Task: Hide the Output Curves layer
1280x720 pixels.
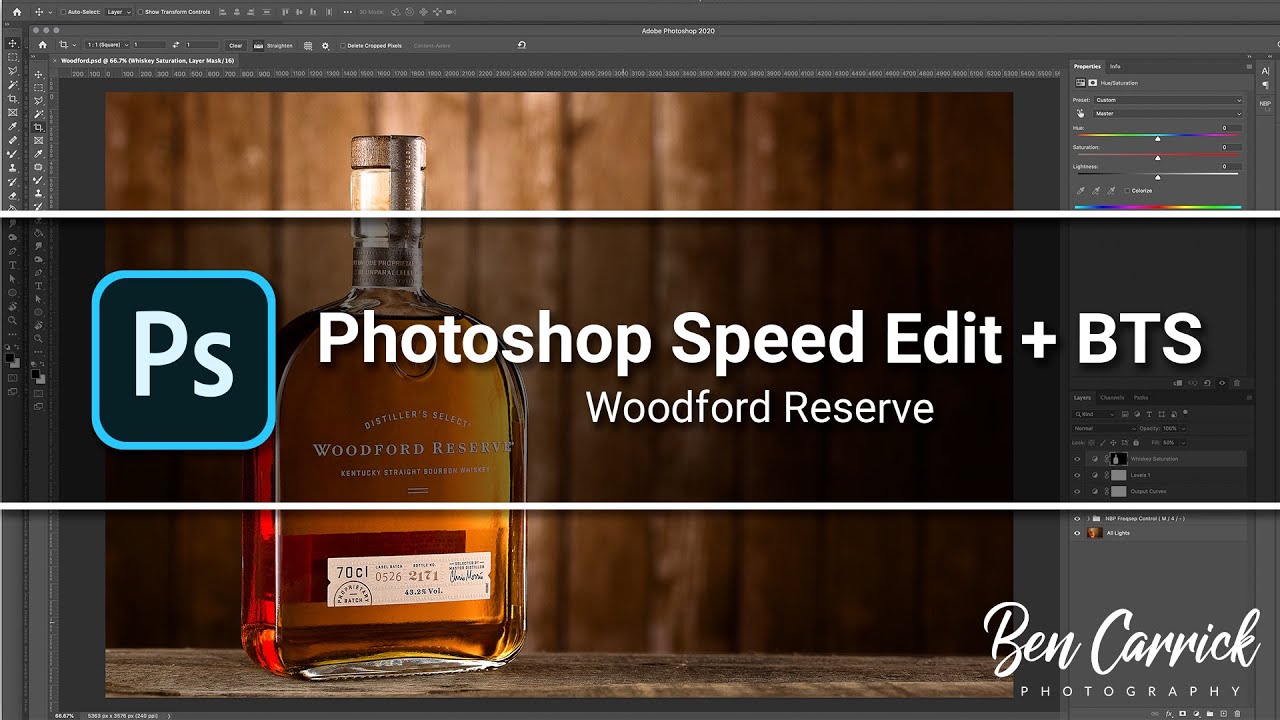Action: click(1077, 492)
